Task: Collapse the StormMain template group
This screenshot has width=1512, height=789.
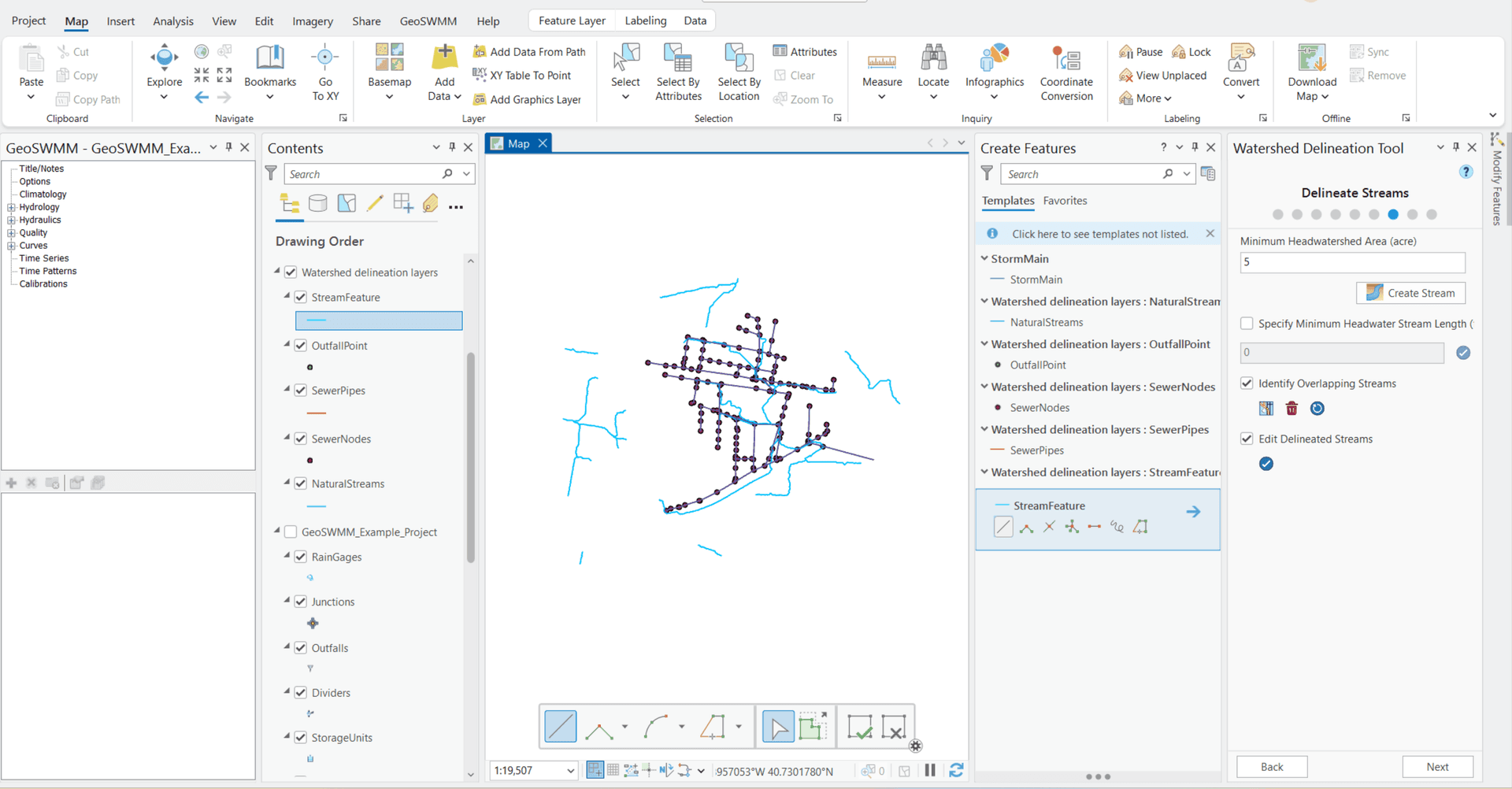Action: (984, 258)
